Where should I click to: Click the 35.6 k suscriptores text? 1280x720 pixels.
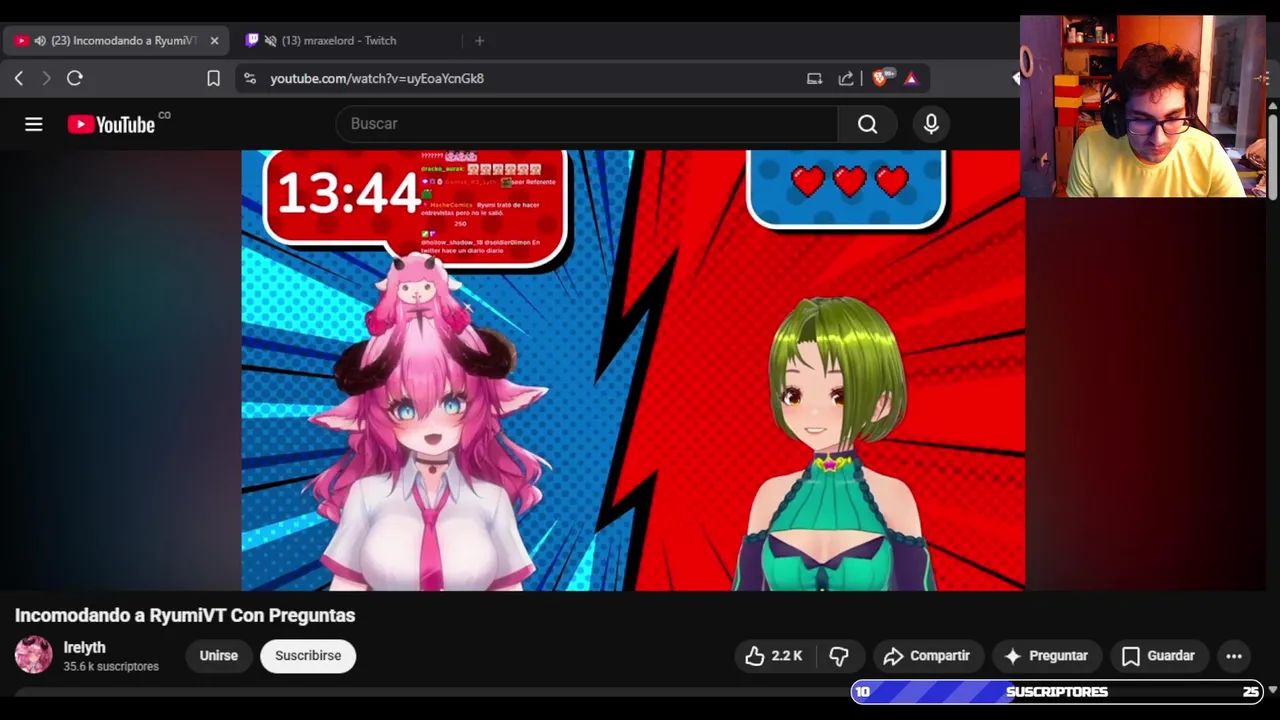[x=111, y=666]
